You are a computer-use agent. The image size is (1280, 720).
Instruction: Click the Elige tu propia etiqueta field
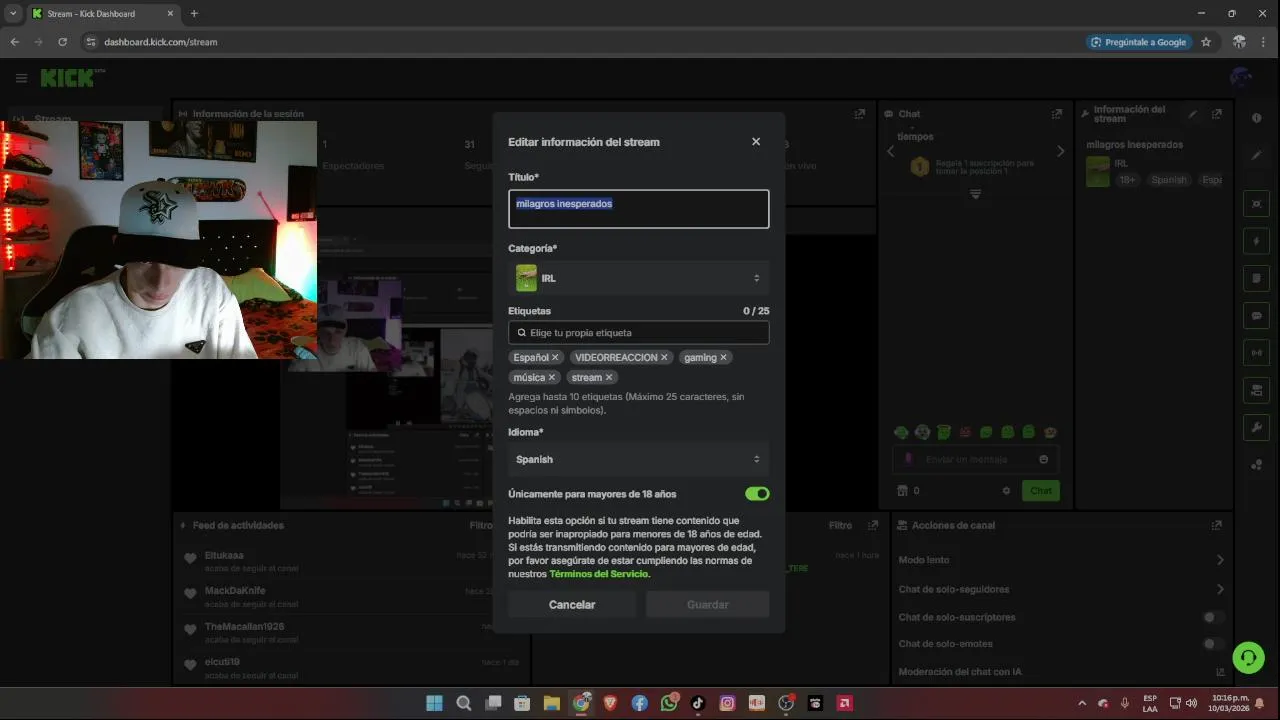(x=638, y=332)
